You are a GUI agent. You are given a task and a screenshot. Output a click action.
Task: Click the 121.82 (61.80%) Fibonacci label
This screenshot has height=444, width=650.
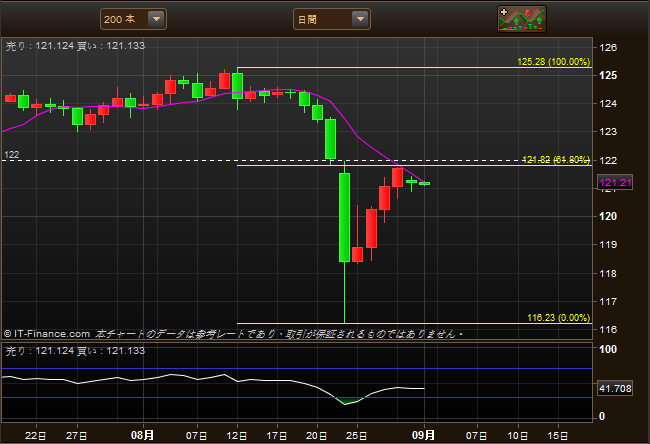tap(556, 160)
